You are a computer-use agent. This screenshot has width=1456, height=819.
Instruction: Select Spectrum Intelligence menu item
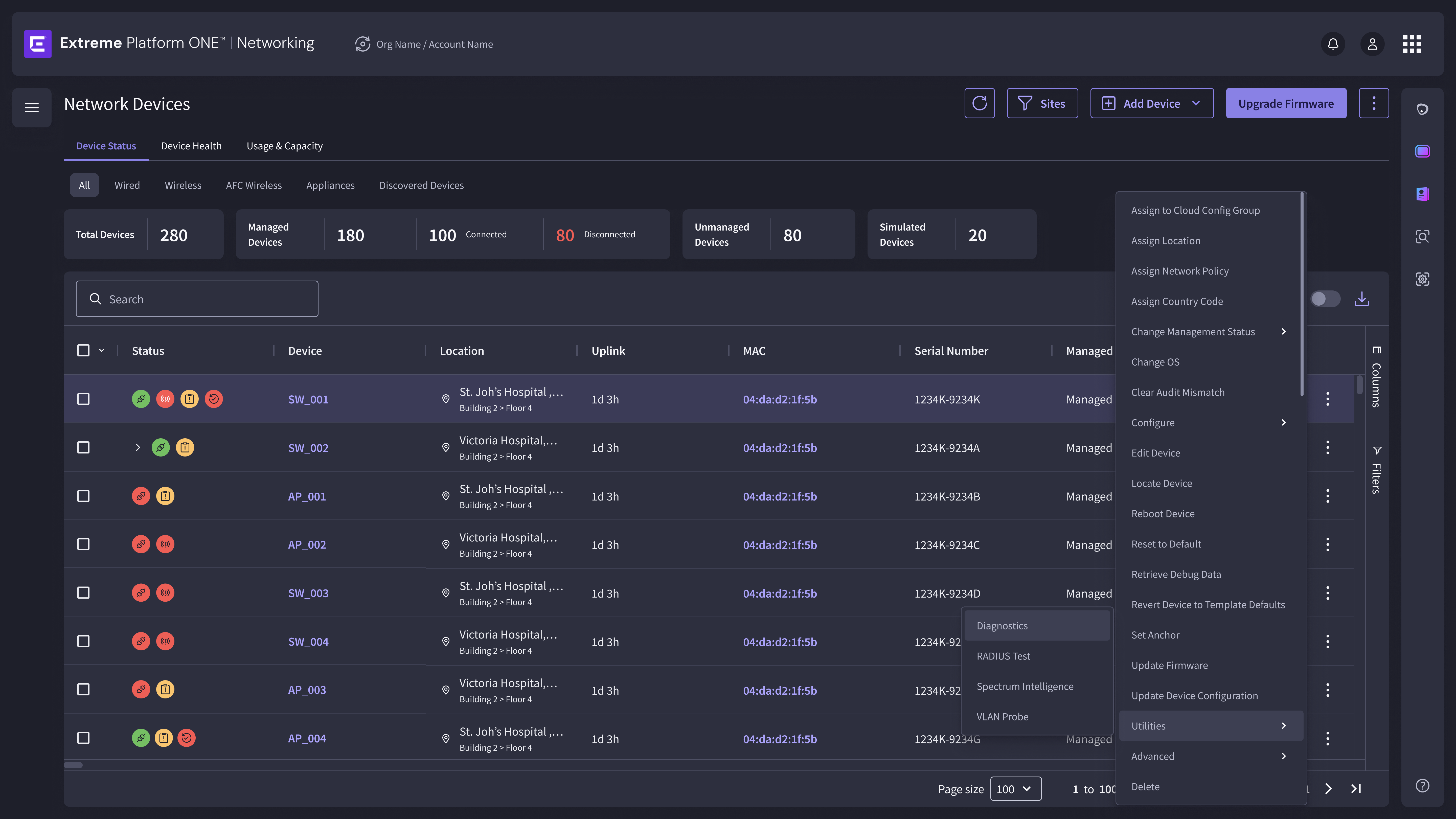[1037, 687]
